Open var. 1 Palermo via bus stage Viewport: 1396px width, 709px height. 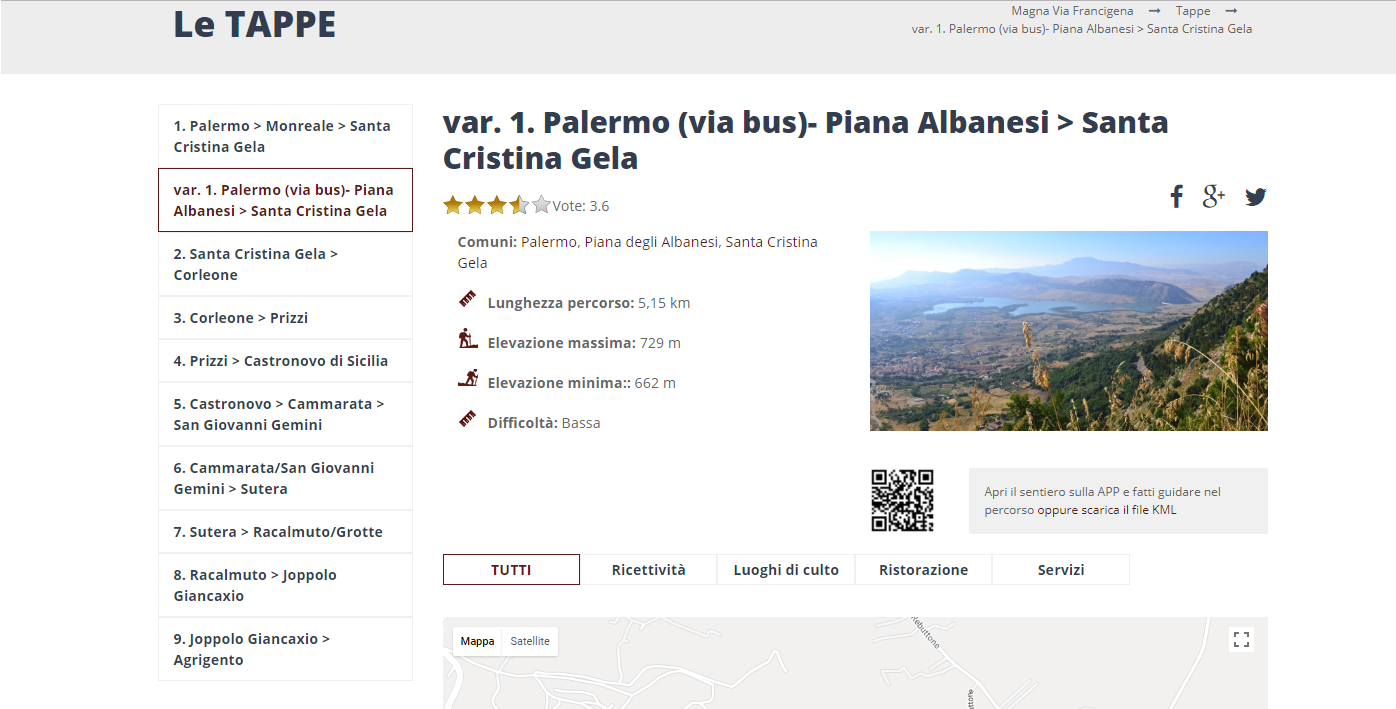pyautogui.click(x=285, y=200)
